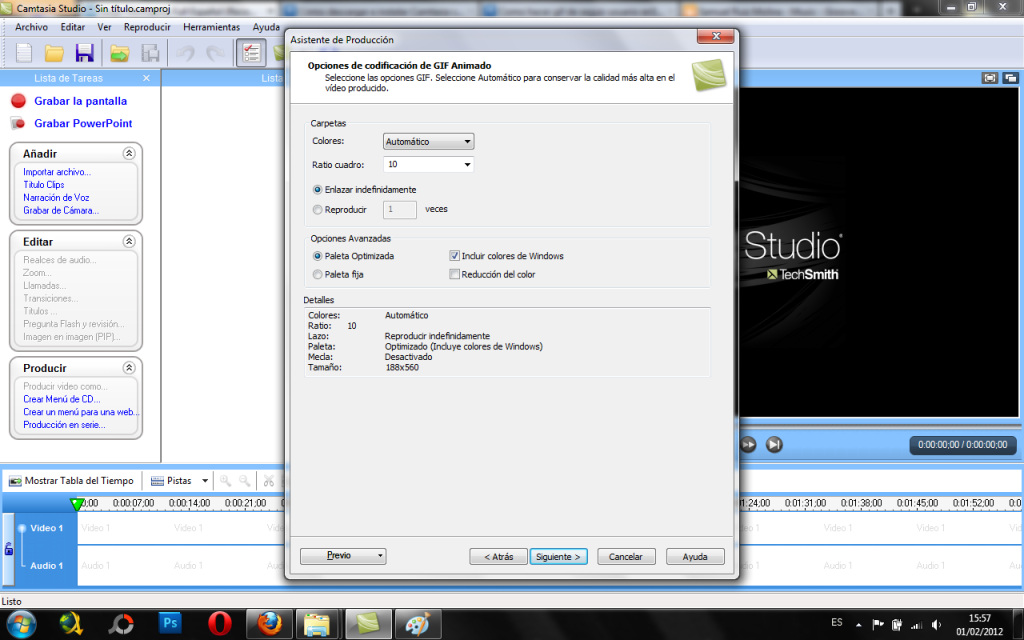
Task: Click the Windows Start orb
Action: point(22,624)
